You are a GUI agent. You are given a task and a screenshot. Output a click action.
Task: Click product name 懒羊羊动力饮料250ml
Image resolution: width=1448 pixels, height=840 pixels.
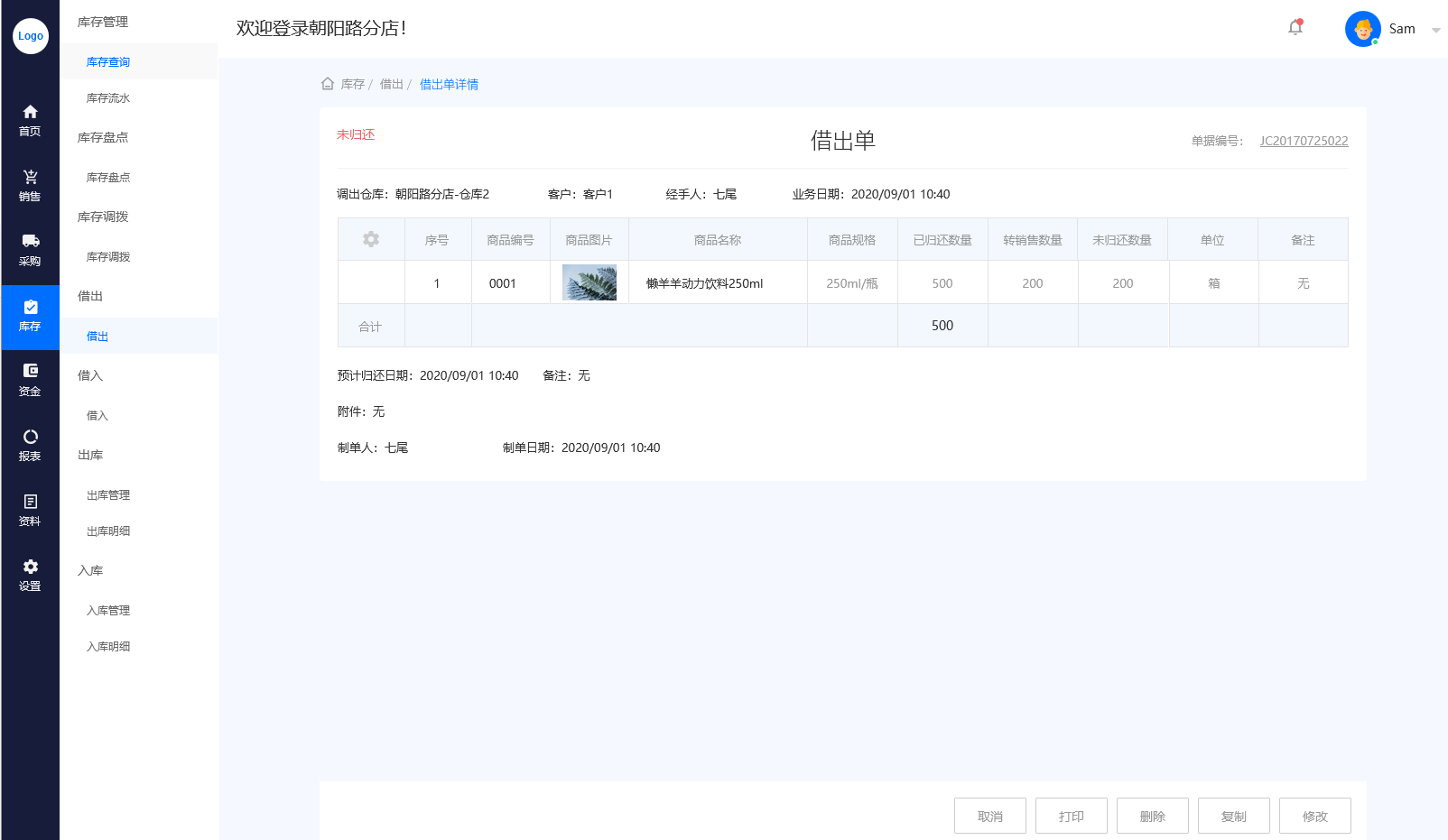pos(705,283)
